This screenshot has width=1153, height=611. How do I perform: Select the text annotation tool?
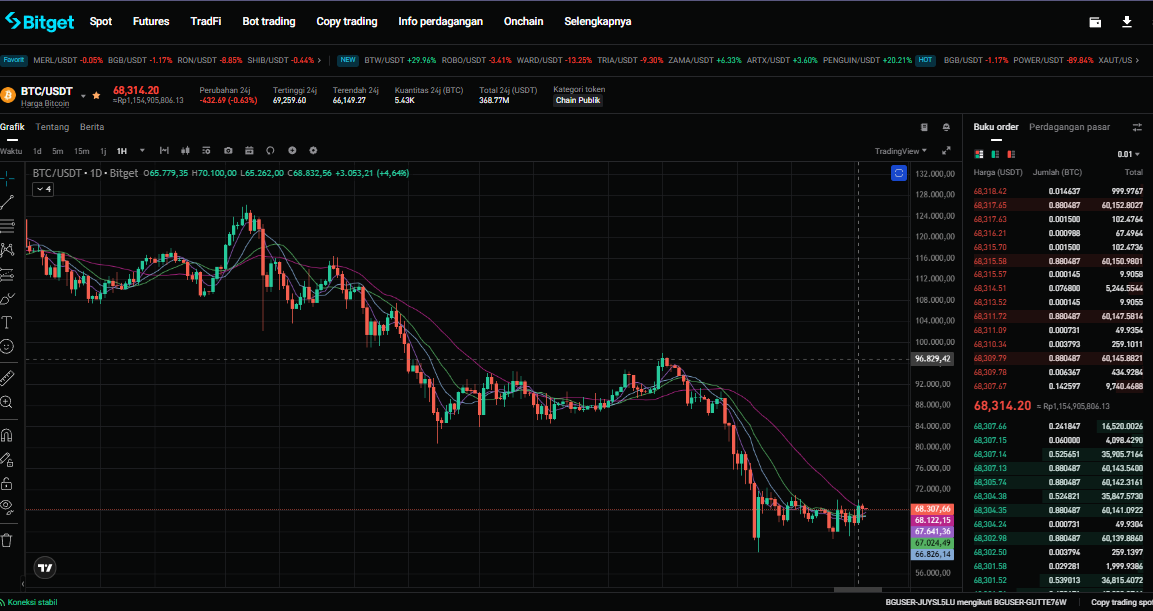(7, 322)
